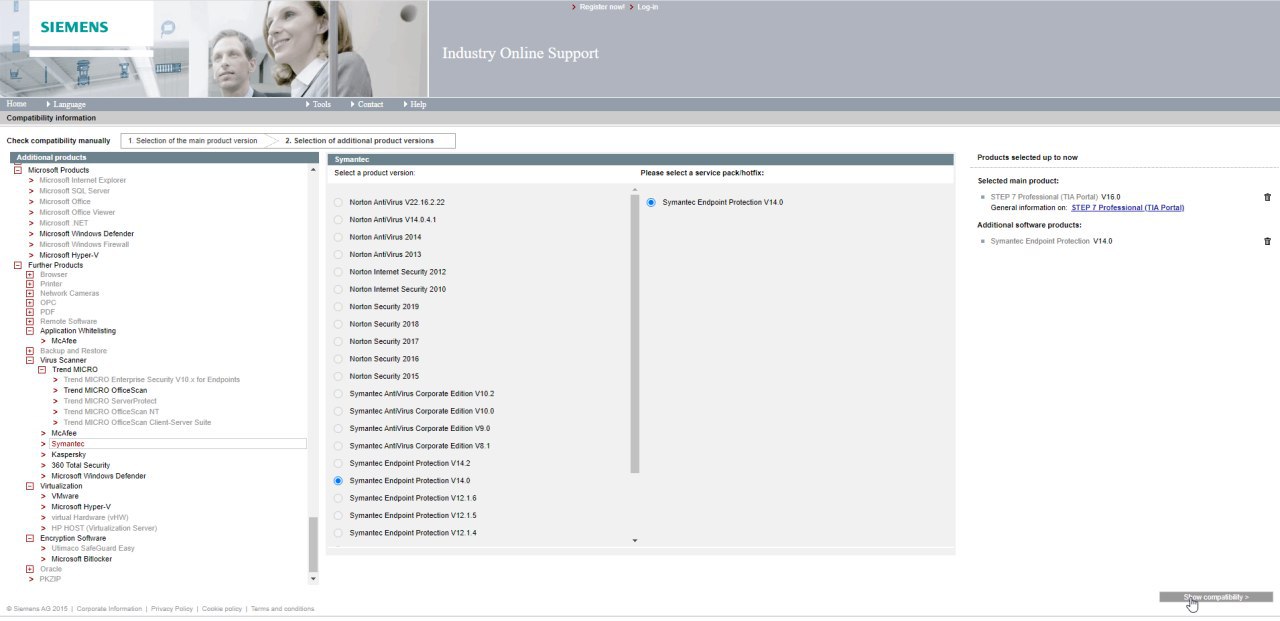Click Show compatibility button
The image size is (1280, 621).
(1216, 597)
